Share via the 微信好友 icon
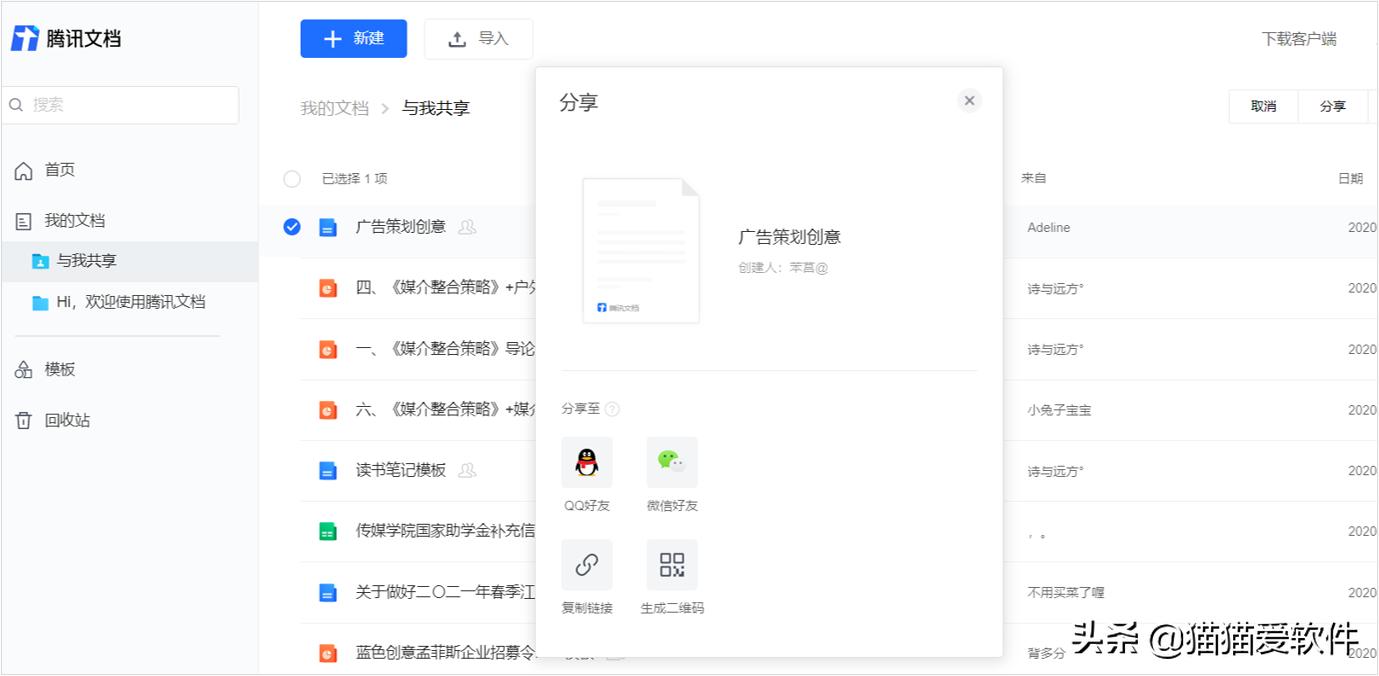Screen dimensions: 1379x676 point(671,461)
